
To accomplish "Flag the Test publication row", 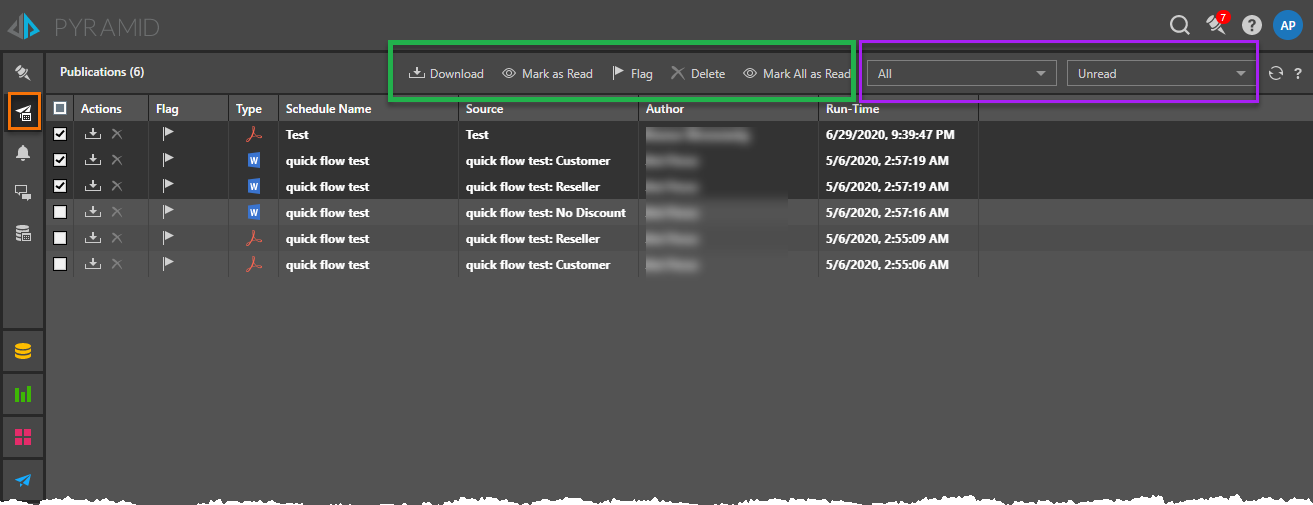I will tap(168, 133).
